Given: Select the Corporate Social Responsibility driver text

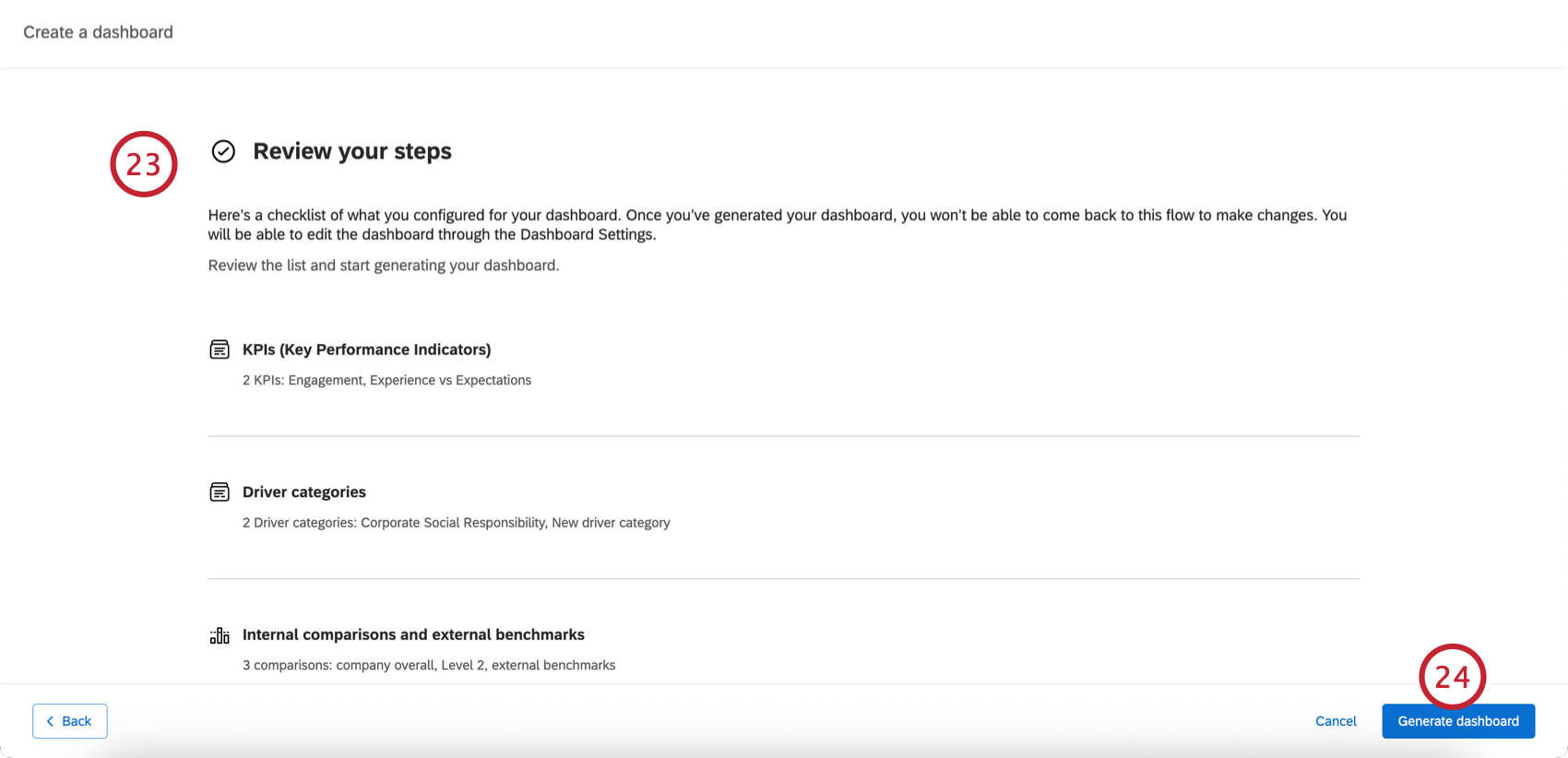Looking at the screenshot, I should tap(456, 522).
